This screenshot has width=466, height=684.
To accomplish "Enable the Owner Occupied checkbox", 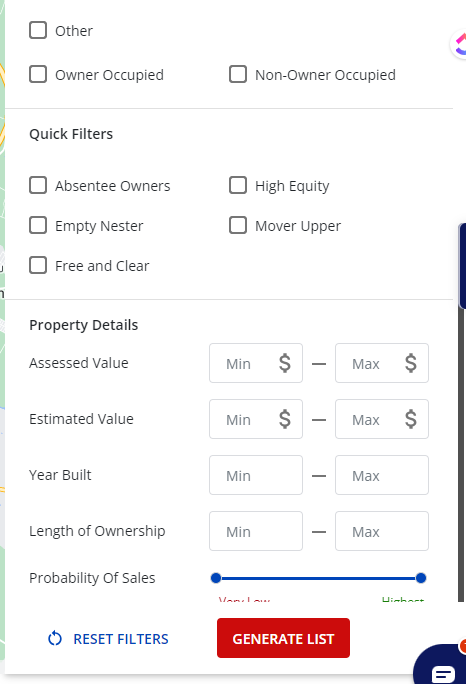I will (x=38, y=74).
